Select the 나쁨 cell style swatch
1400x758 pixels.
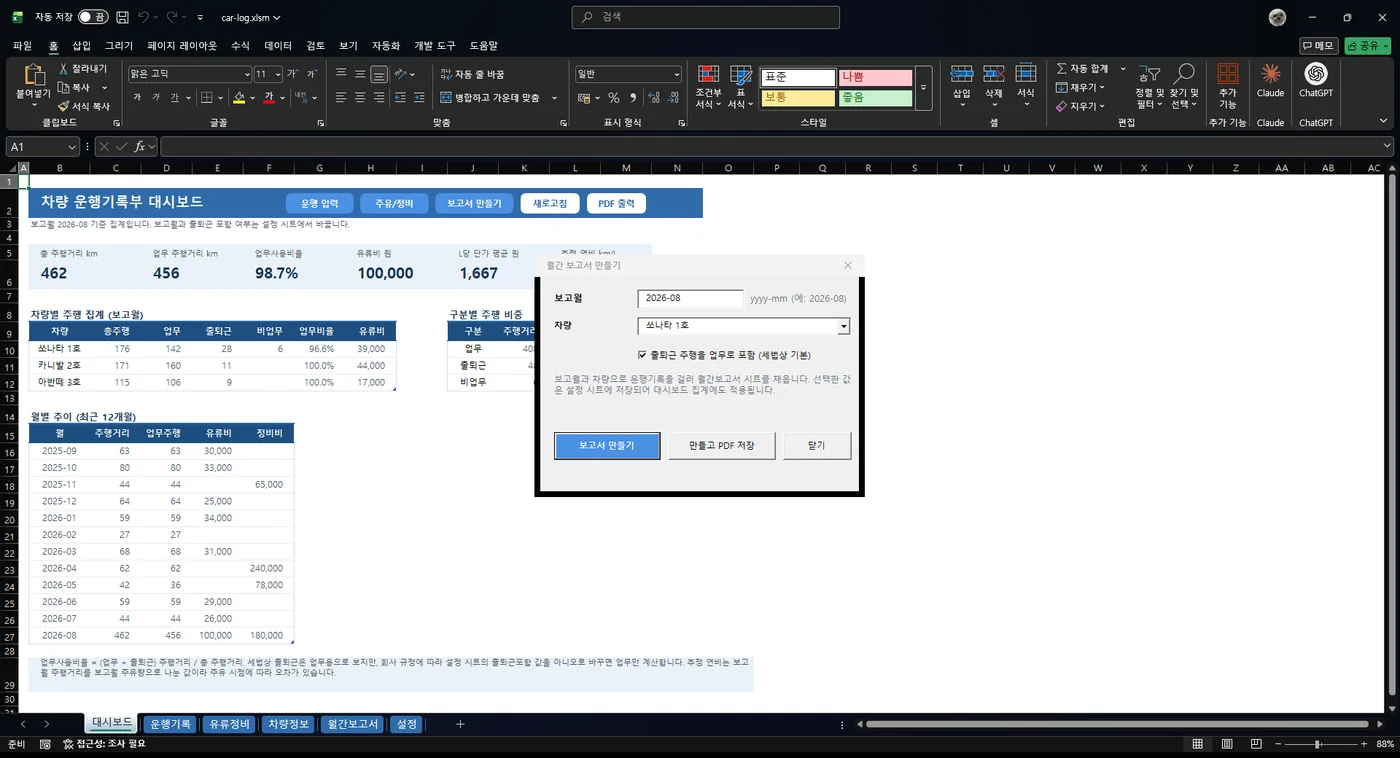pos(876,77)
